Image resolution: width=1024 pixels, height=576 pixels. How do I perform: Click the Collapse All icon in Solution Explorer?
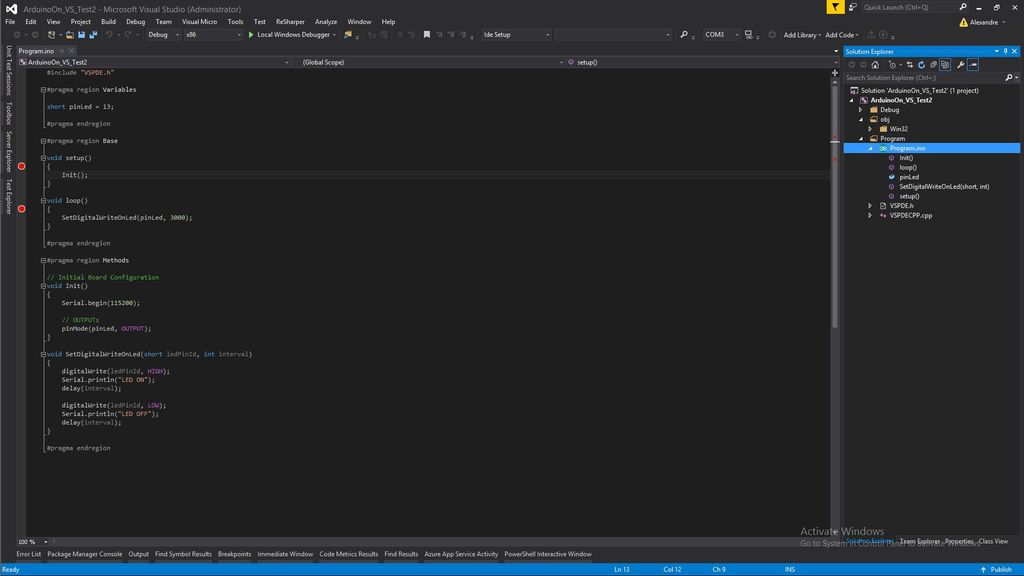click(x=933, y=65)
